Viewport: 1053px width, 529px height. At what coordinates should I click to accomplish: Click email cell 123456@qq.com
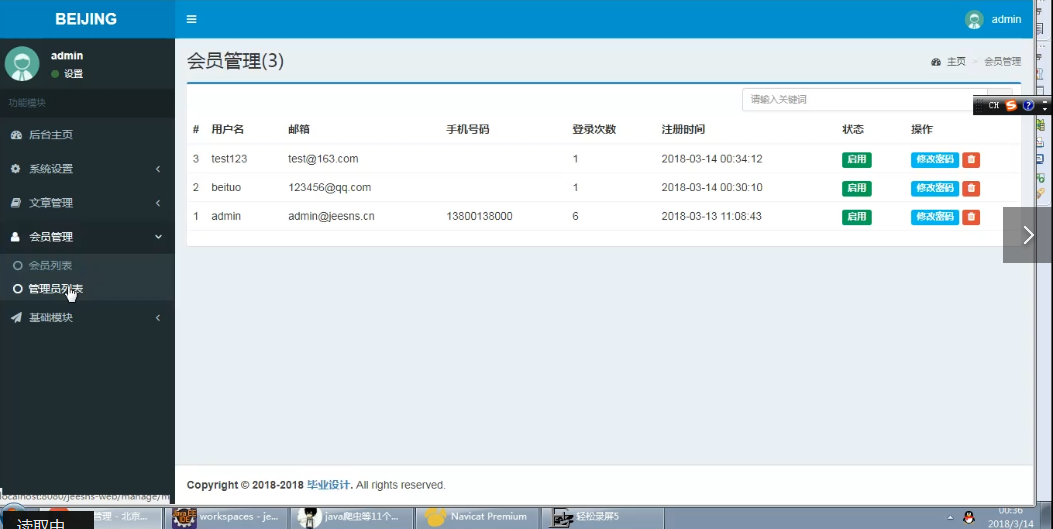(330, 187)
